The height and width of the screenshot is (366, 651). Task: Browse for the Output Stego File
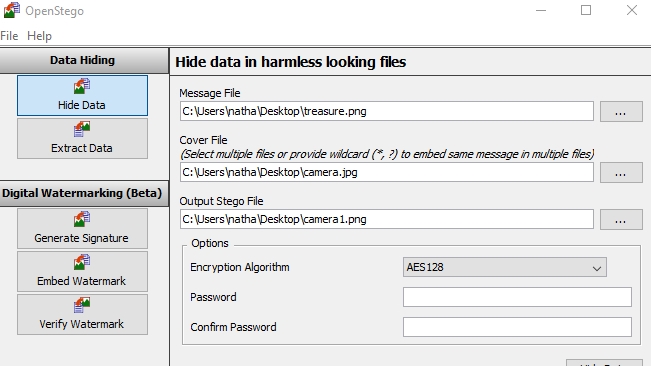(621, 219)
